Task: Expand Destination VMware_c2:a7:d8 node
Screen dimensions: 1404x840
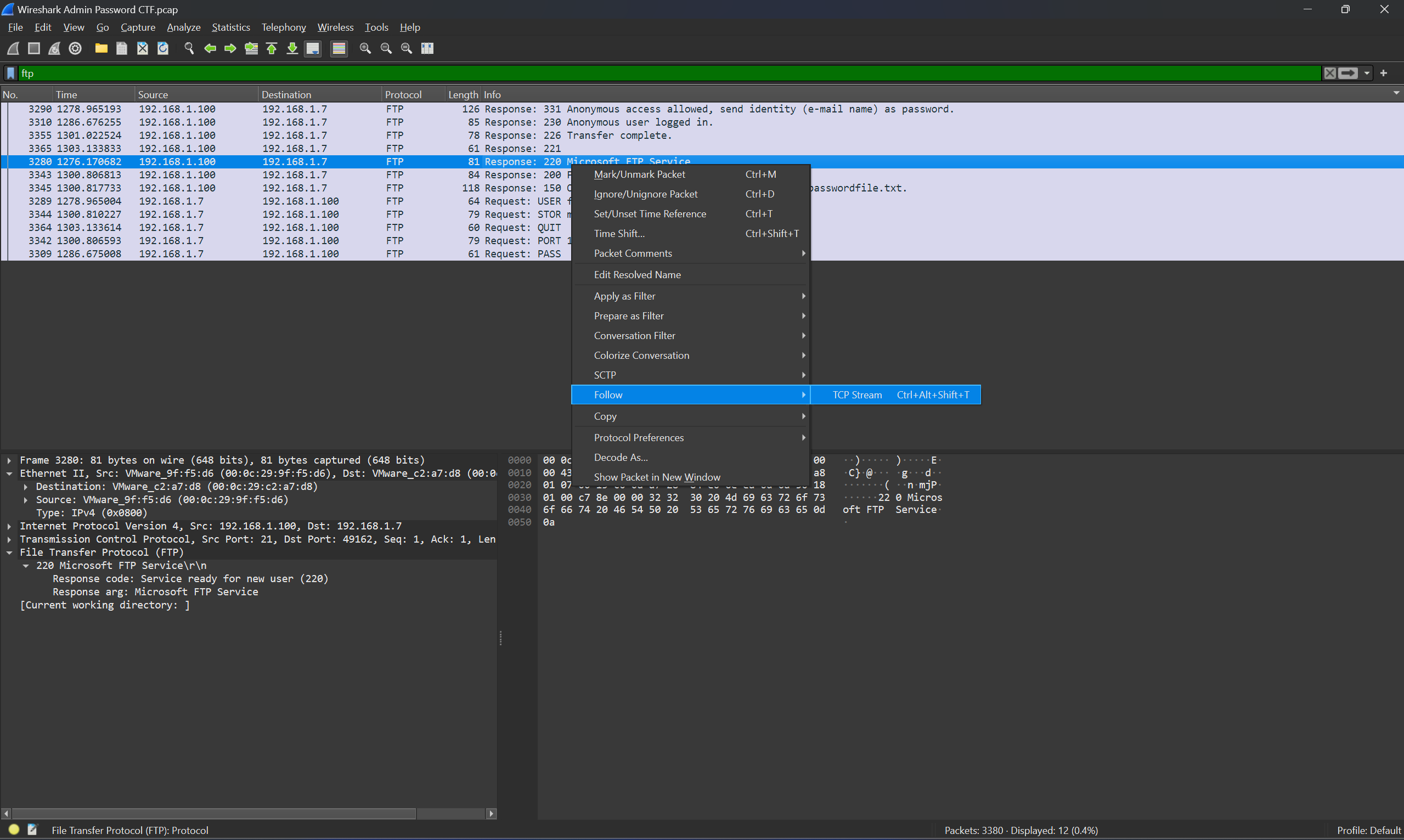Action: pos(25,487)
